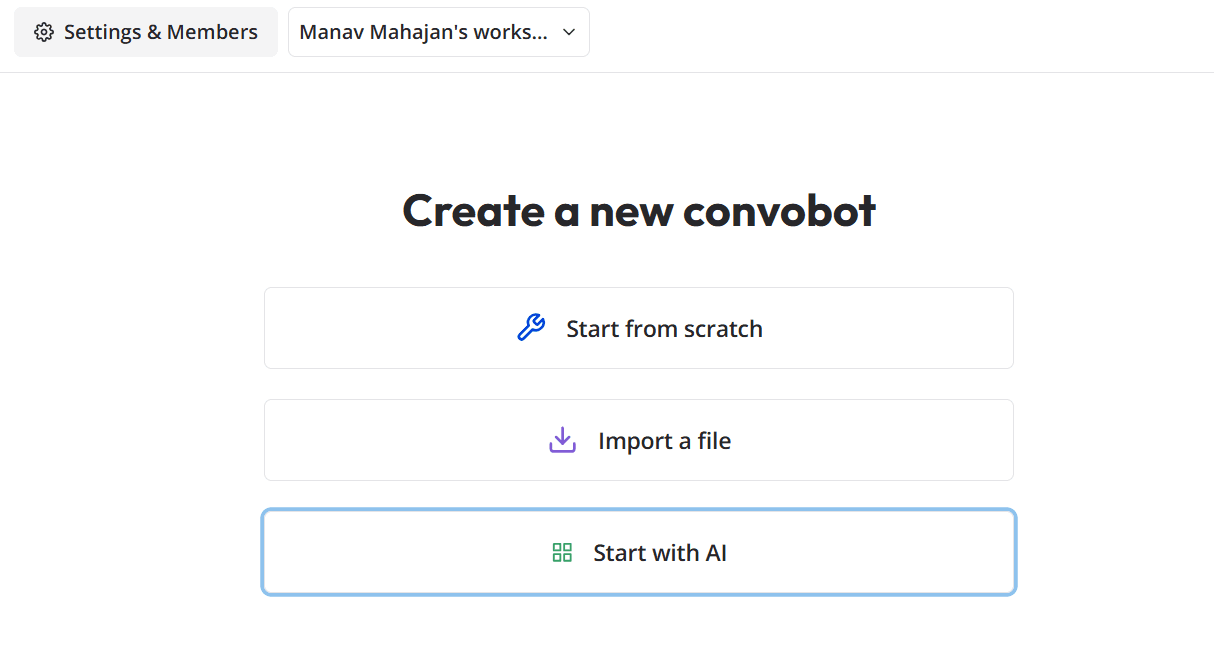
Task: Select the Import a file option
Action: coord(638,440)
